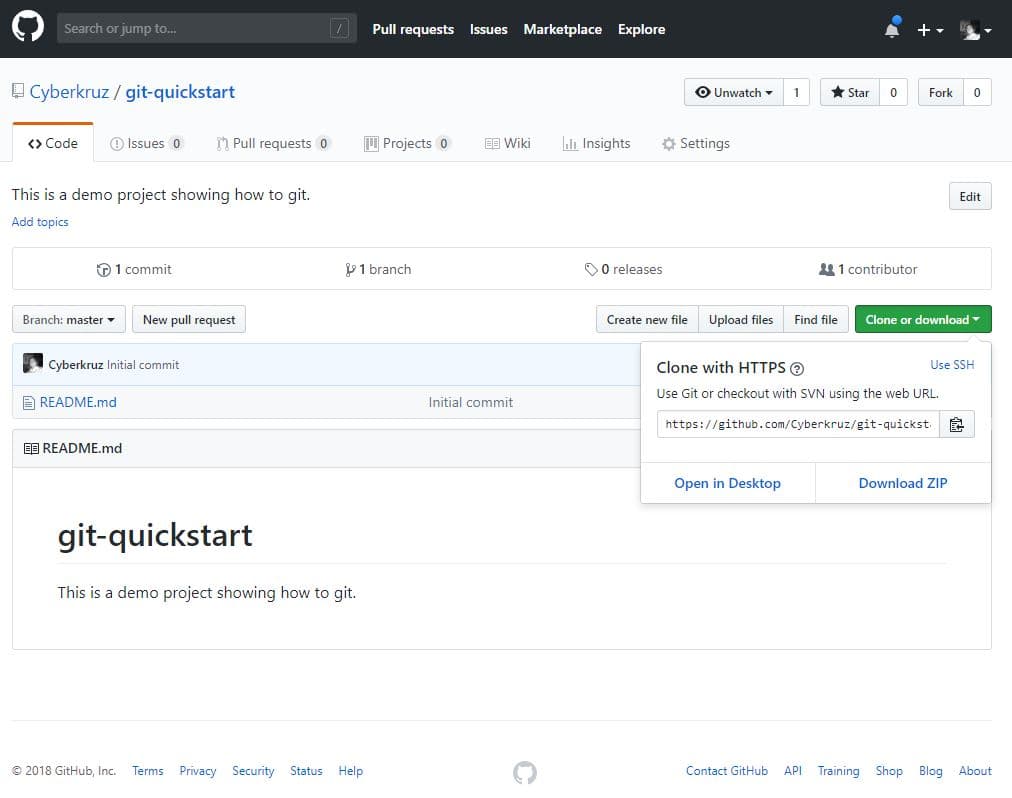
Task: Open README.md file in file list
Action: tap(78, 402)
